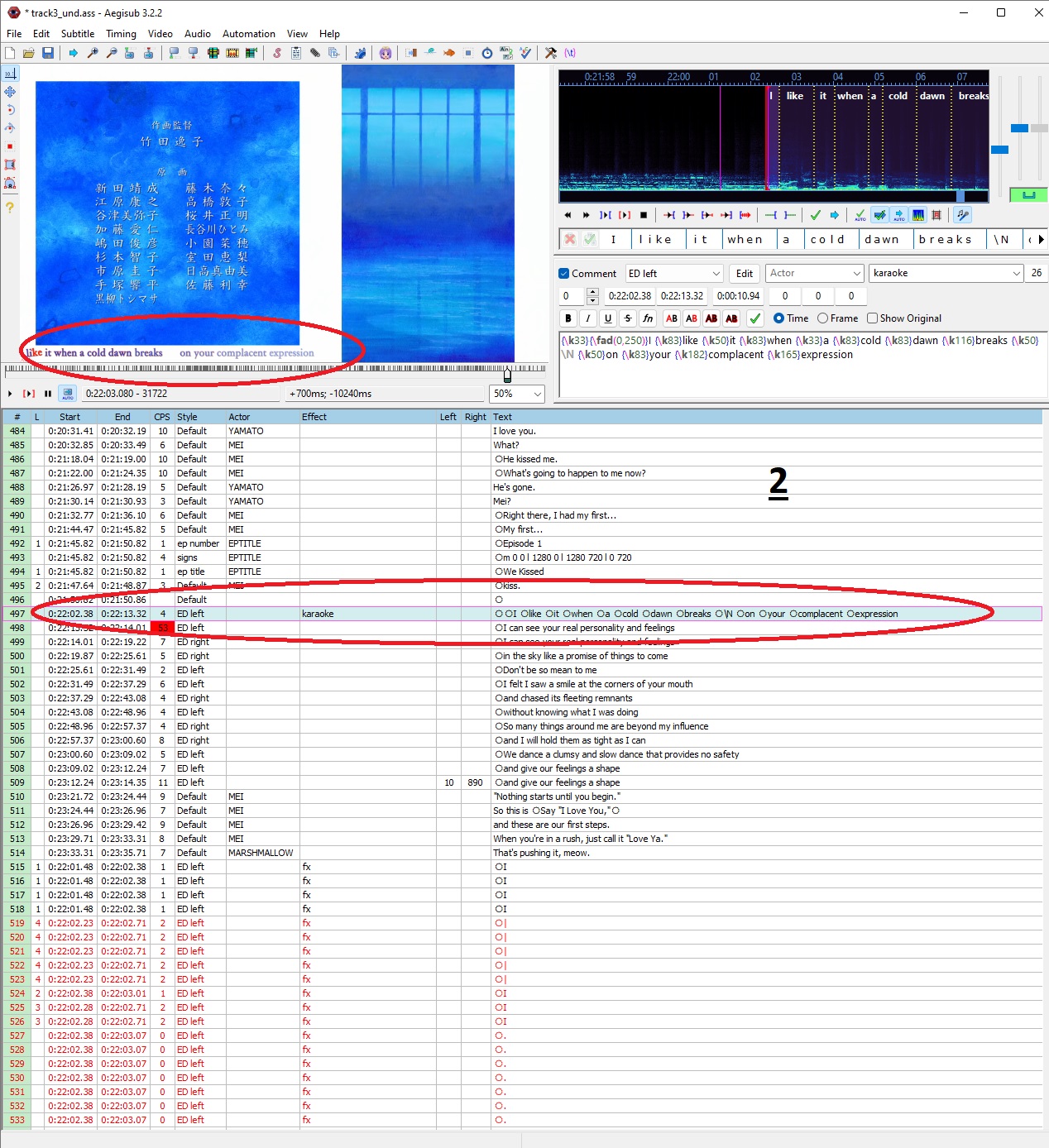This screenshot has width=1049, height=1148.
Task: Select the Frame radio button
Action: click(x=822, y=318)
